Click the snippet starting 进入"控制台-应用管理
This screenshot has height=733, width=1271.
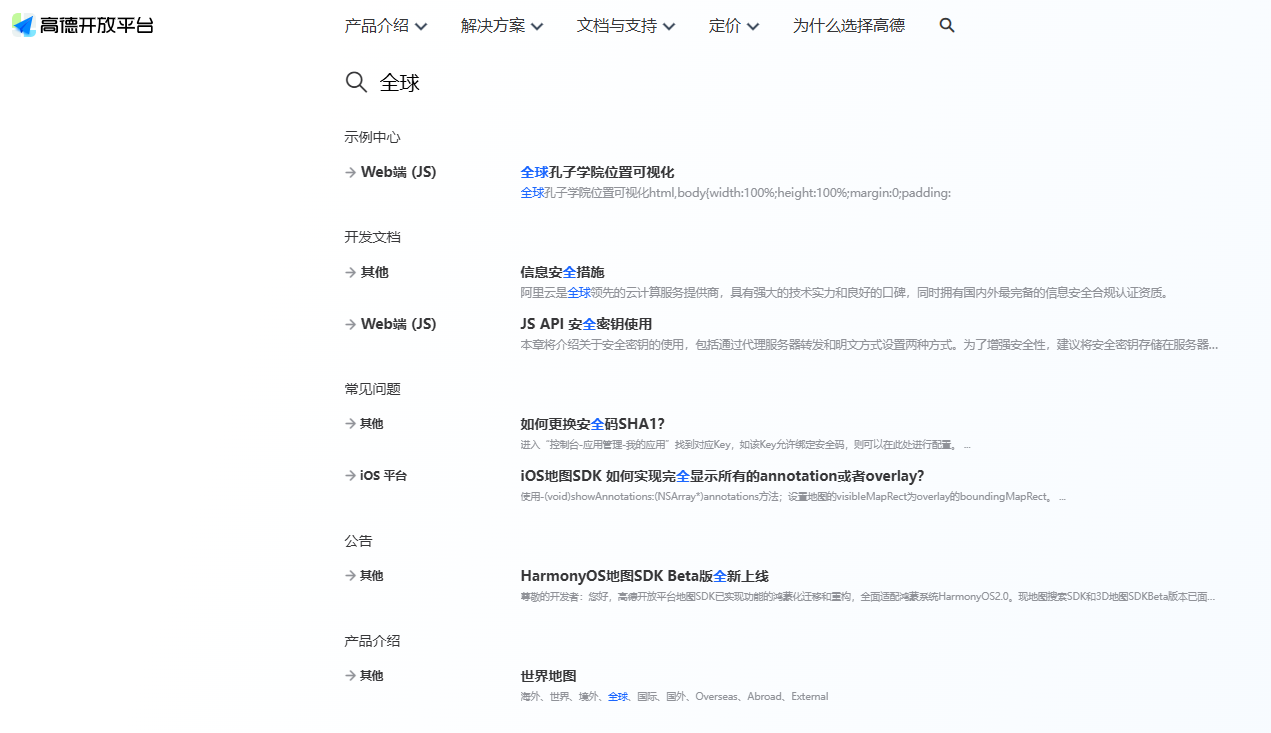click(745, 445)
